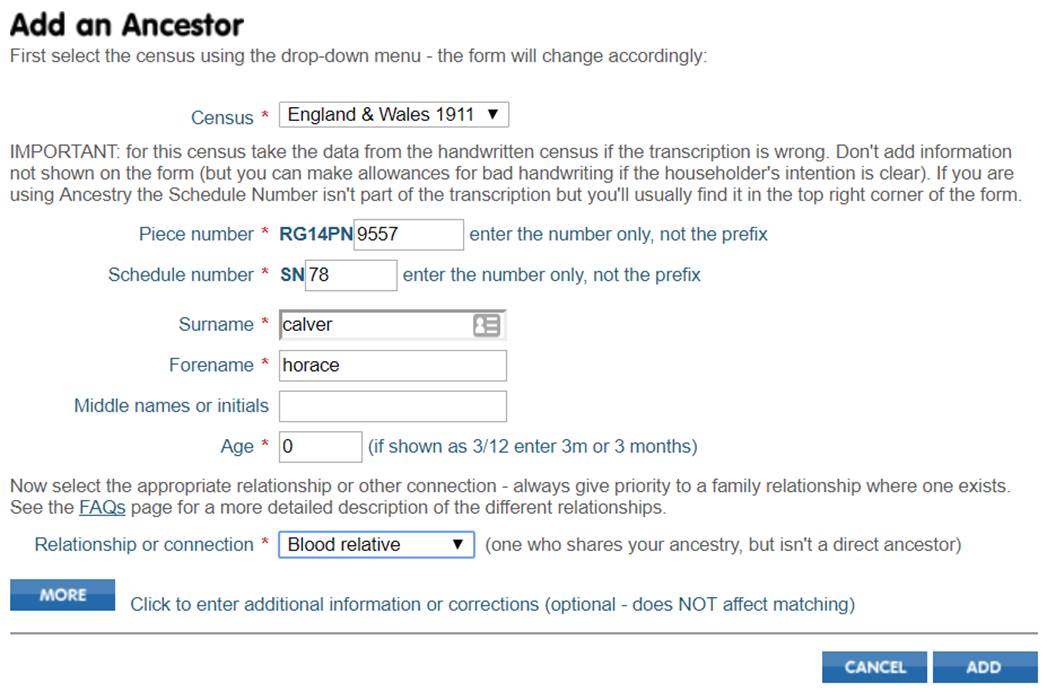Expand the Blood relative relationship dropdown
Screen dimensions: 1047x692
(x=377, y=545)
